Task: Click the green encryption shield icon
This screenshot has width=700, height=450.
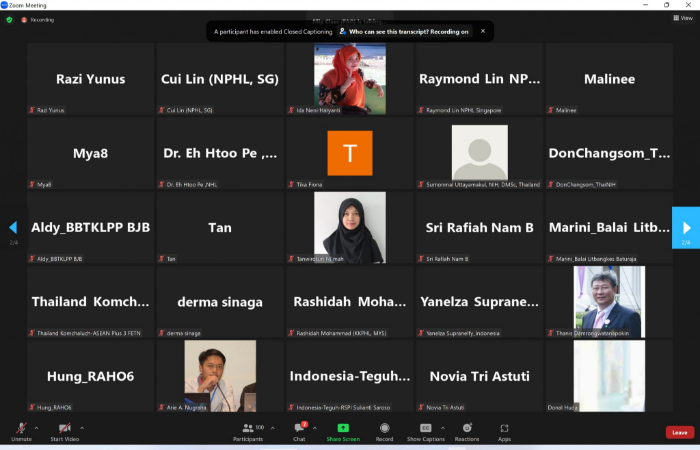Action: coord(9,19)
